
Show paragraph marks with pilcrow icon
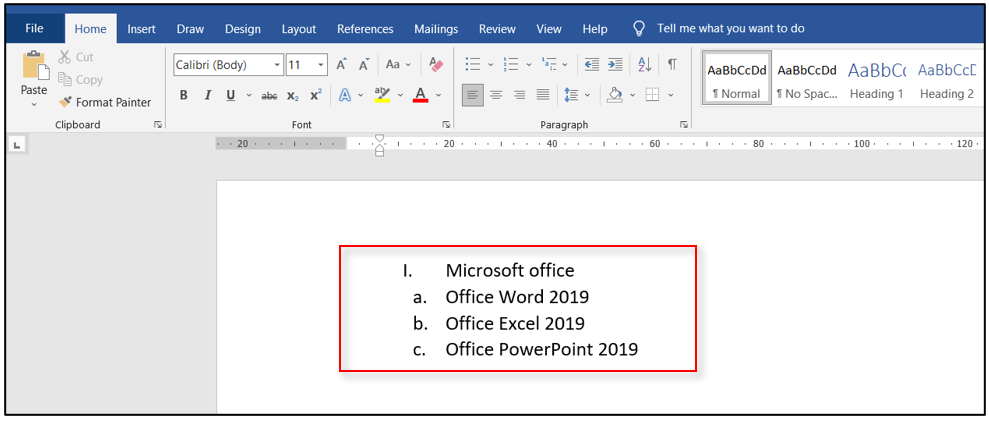point(672,64)
